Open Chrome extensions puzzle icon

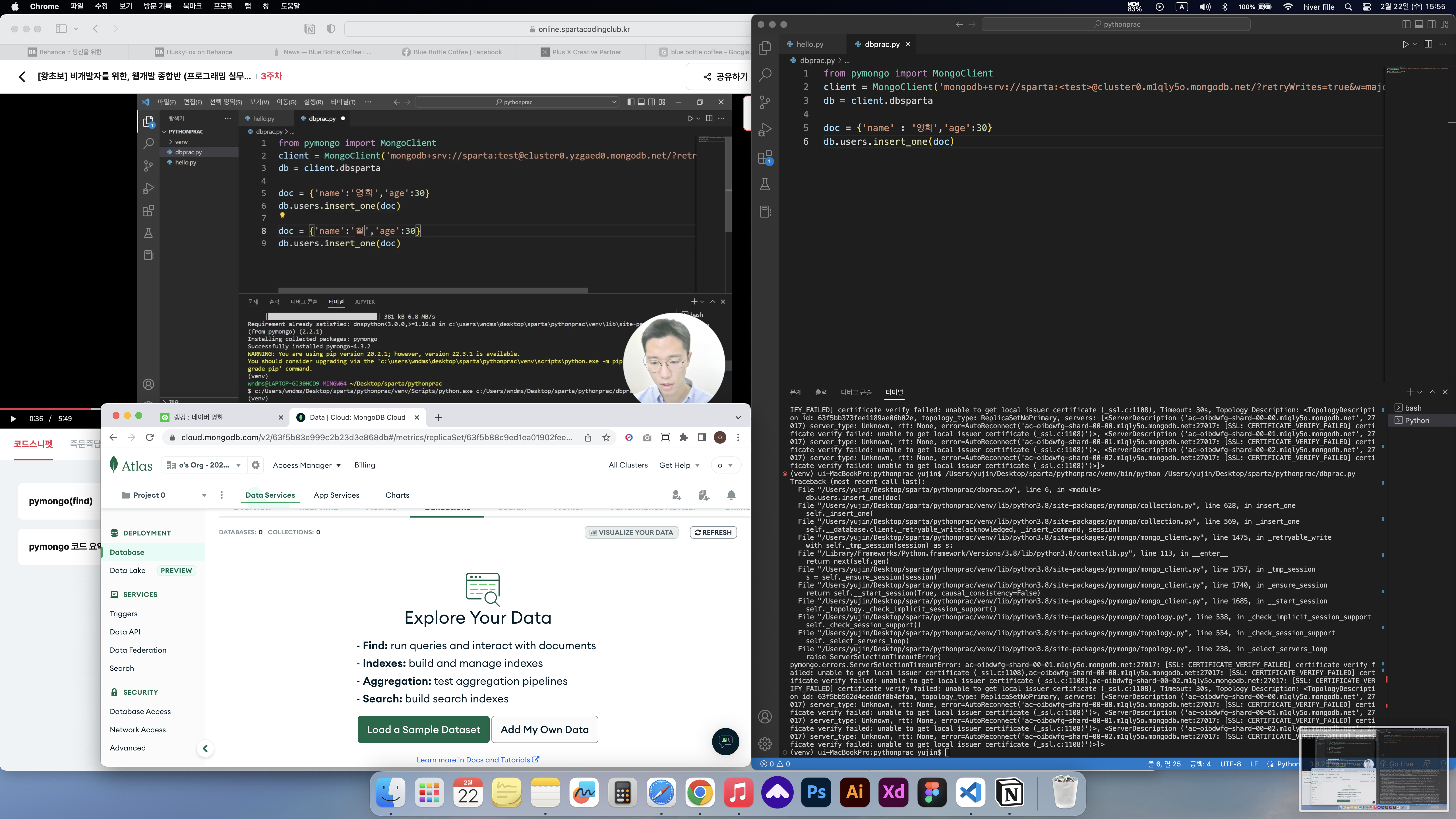(684, 437)
